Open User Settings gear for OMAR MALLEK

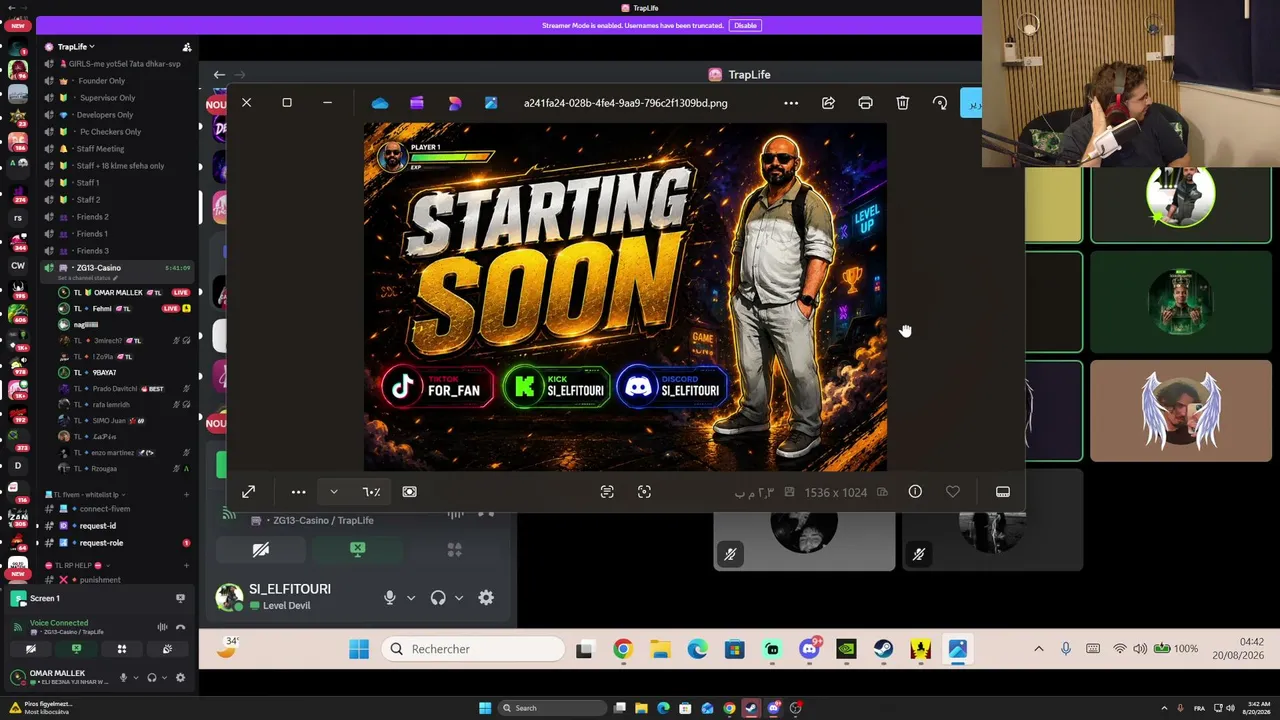(x=180, y=677)
